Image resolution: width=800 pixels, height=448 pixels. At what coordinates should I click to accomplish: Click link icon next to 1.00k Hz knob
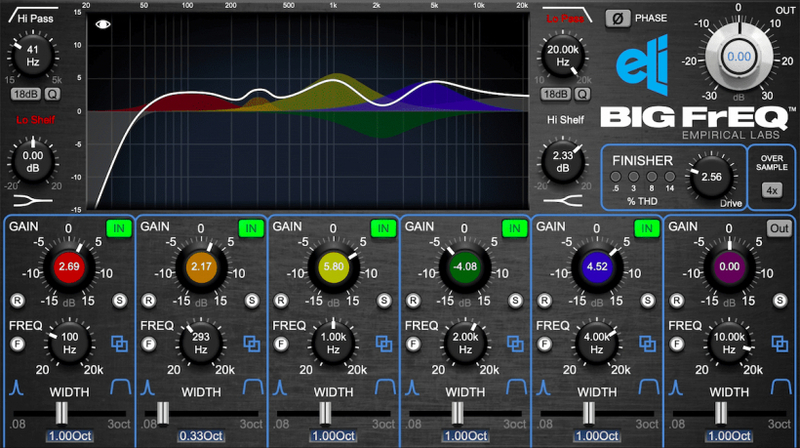(x=384, y=344)
